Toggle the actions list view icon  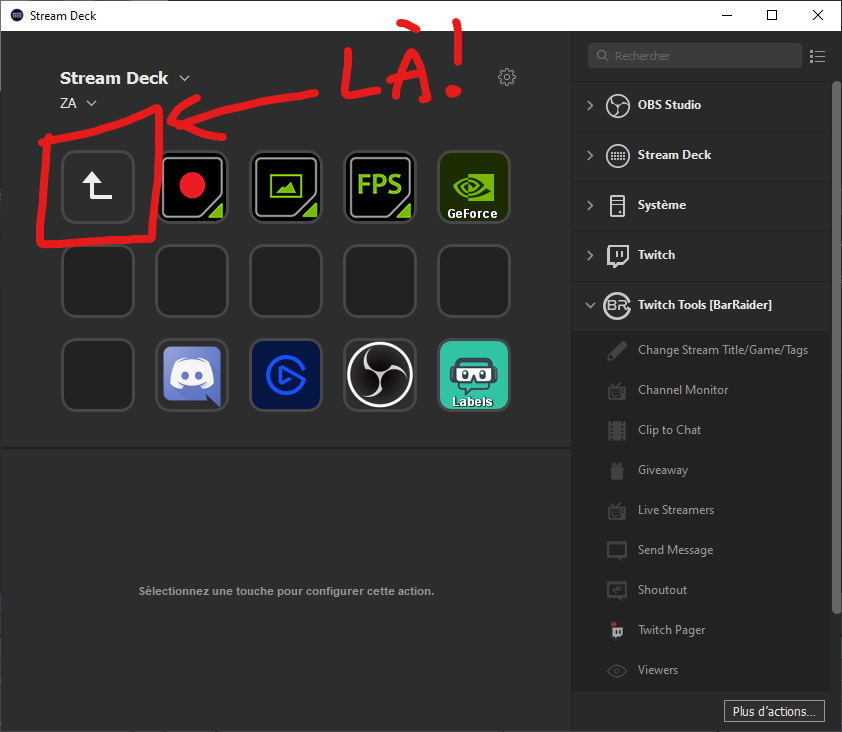coord(818,56)
